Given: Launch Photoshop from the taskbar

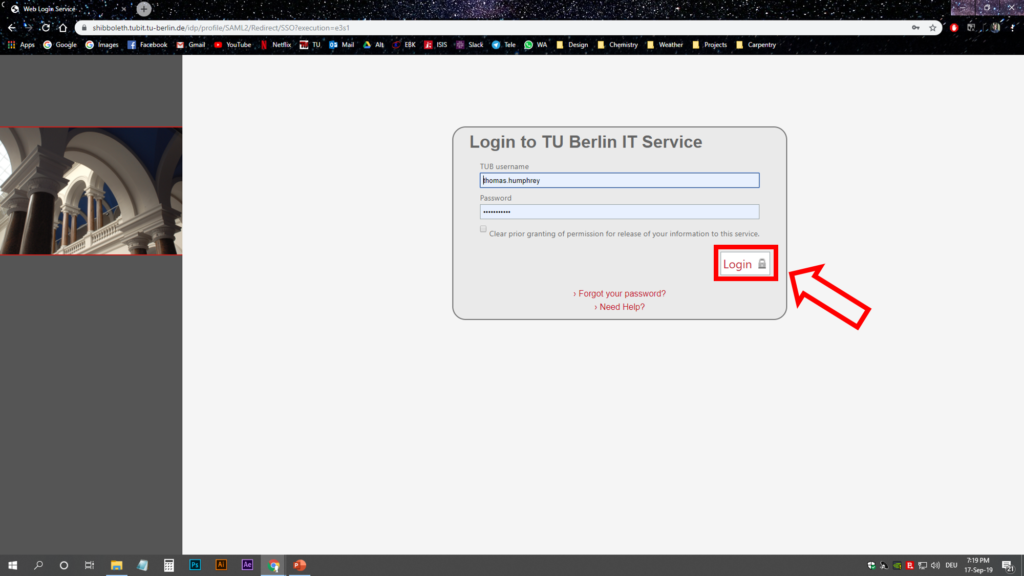Looking at the screenshot, I should [x=195, y=565].
